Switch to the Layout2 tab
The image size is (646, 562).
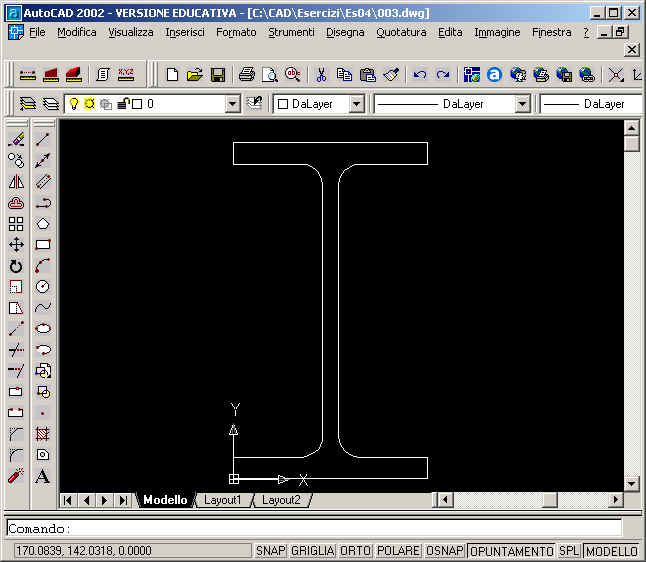pyautogui.click(x=281, y=500)
